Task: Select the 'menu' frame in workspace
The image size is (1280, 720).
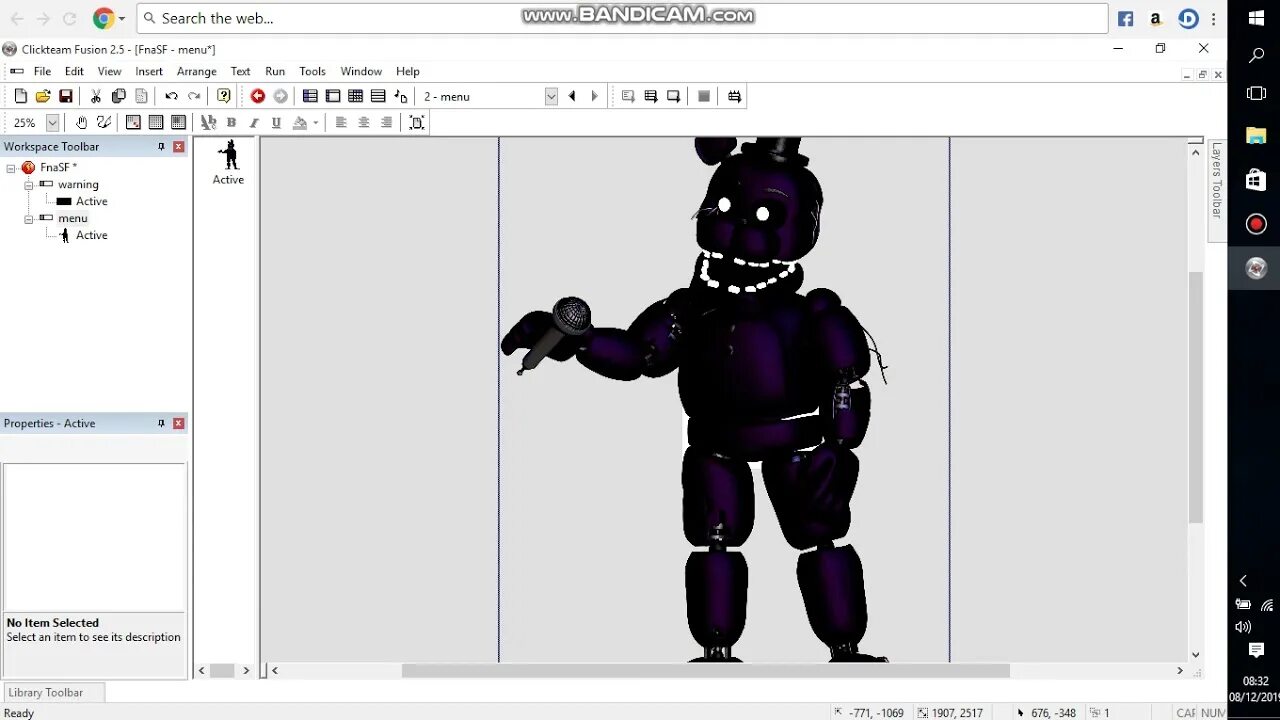Action: click(72, 218)
